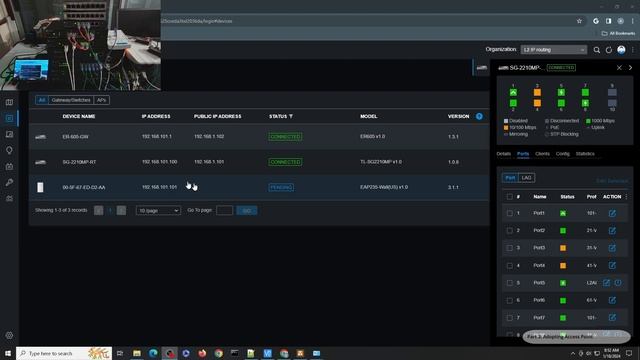The width and height of the screenshot is (640, 360).
Task: Open the SG-2210MP-RT device row
Action: pyautogui.click(x=259, y=162)
